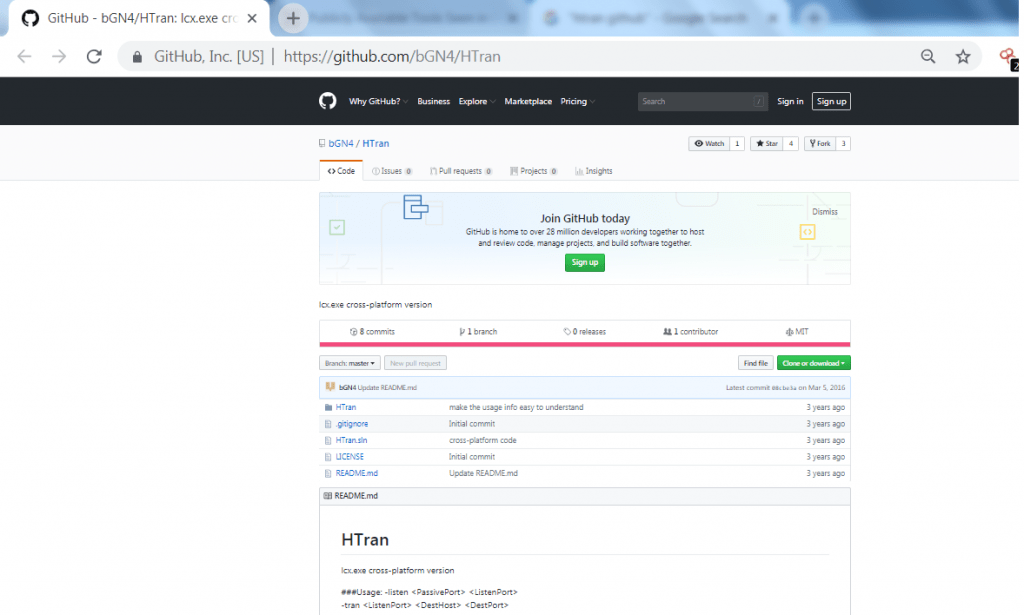View 1 contributor page

690,332
